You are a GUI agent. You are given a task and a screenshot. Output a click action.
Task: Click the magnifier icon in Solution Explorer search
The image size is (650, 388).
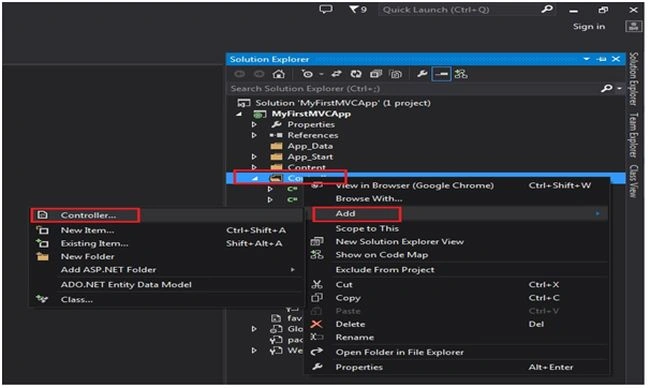pos(606,88)
